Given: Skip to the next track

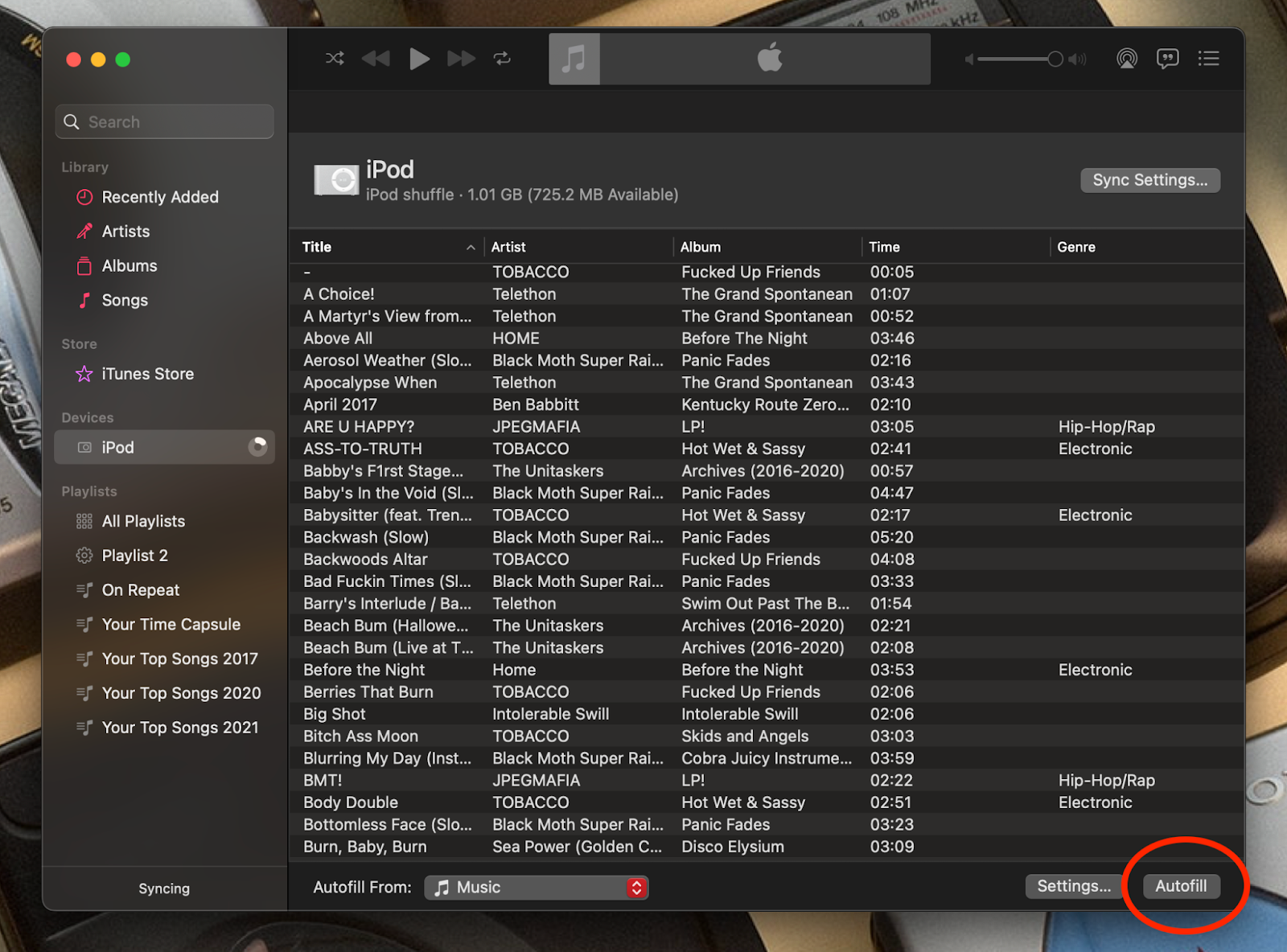Looking at the screenshot, I should point(460,59).
